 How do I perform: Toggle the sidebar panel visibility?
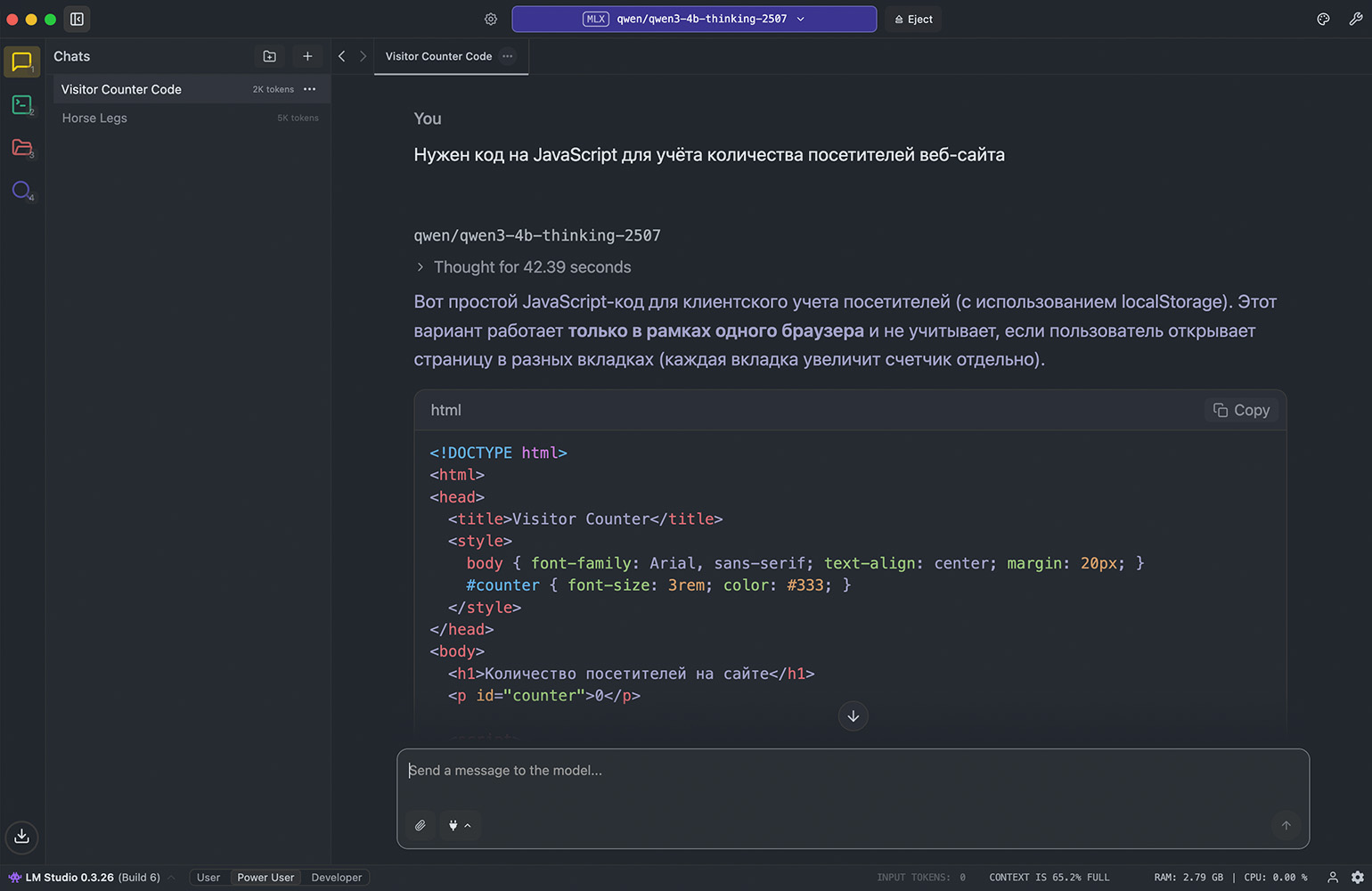point(78,19)
